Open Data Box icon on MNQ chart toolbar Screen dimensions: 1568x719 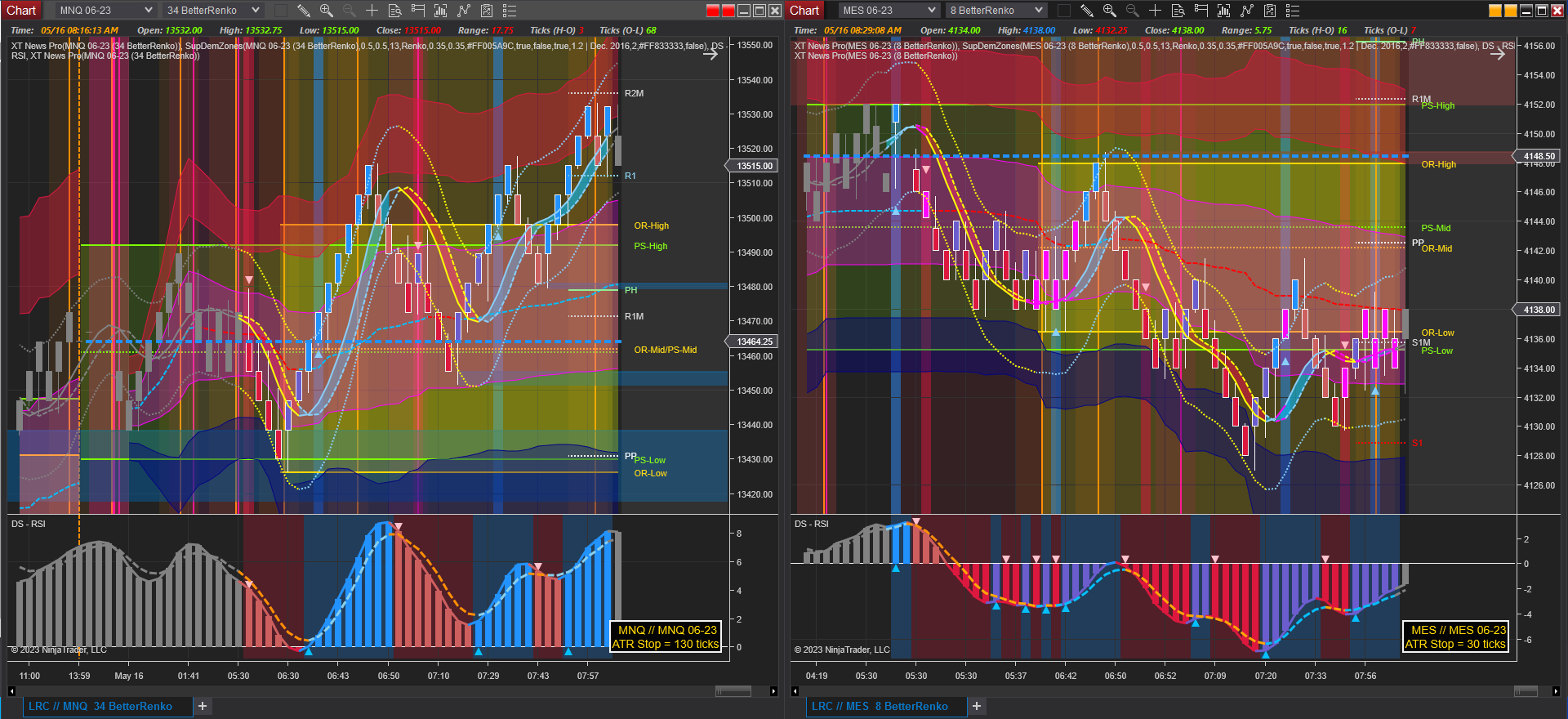(x=394, y=11)
